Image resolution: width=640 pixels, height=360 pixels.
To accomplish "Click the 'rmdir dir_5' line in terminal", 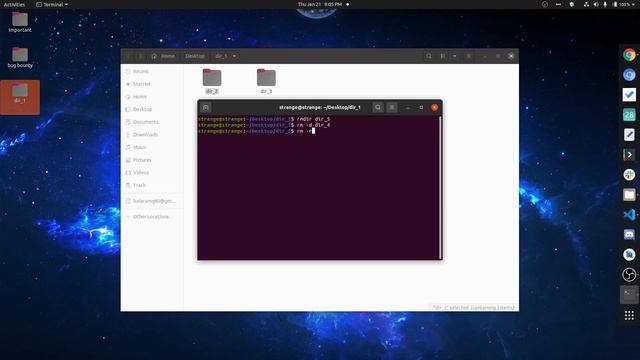I will (264, 119).
